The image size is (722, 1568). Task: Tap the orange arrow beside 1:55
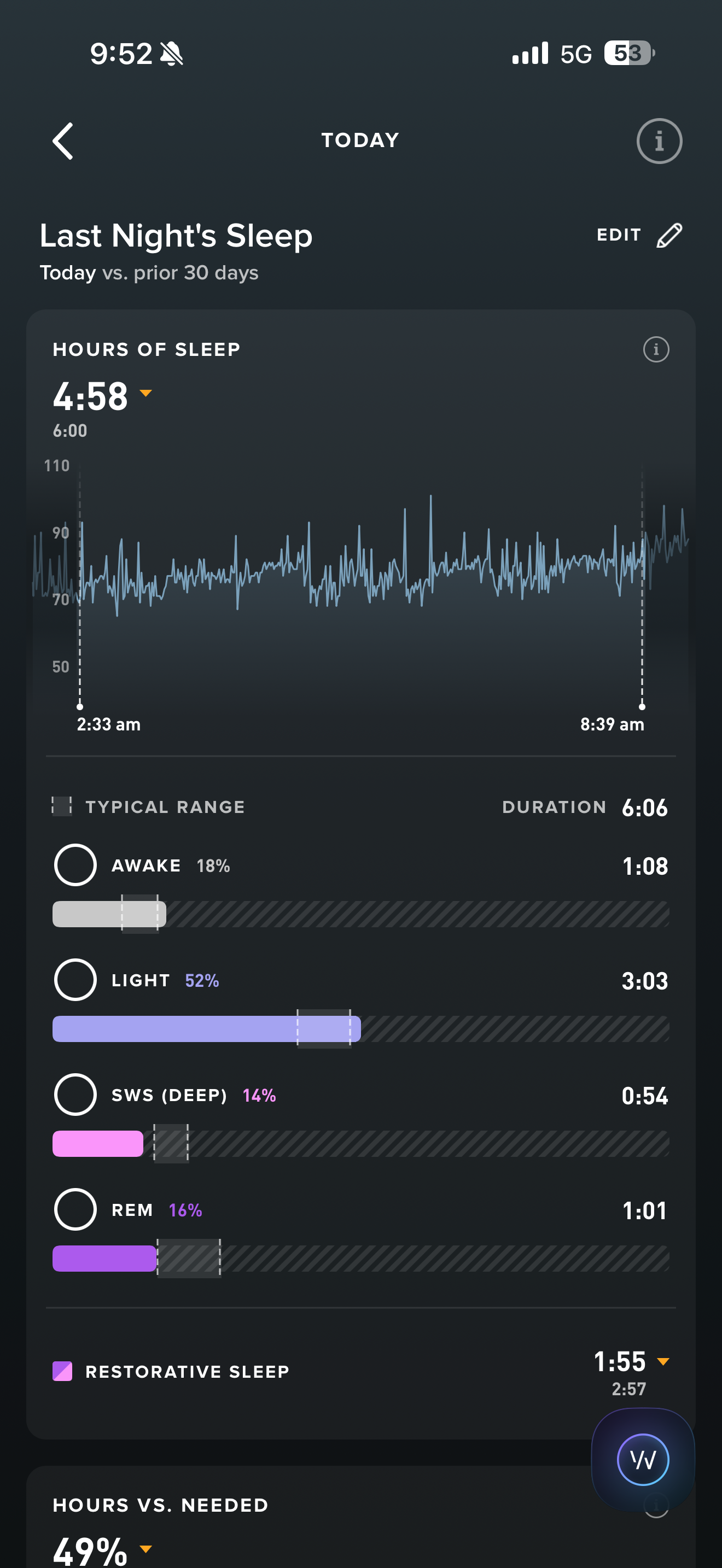pyautogui.click(x=663, y=1361)
